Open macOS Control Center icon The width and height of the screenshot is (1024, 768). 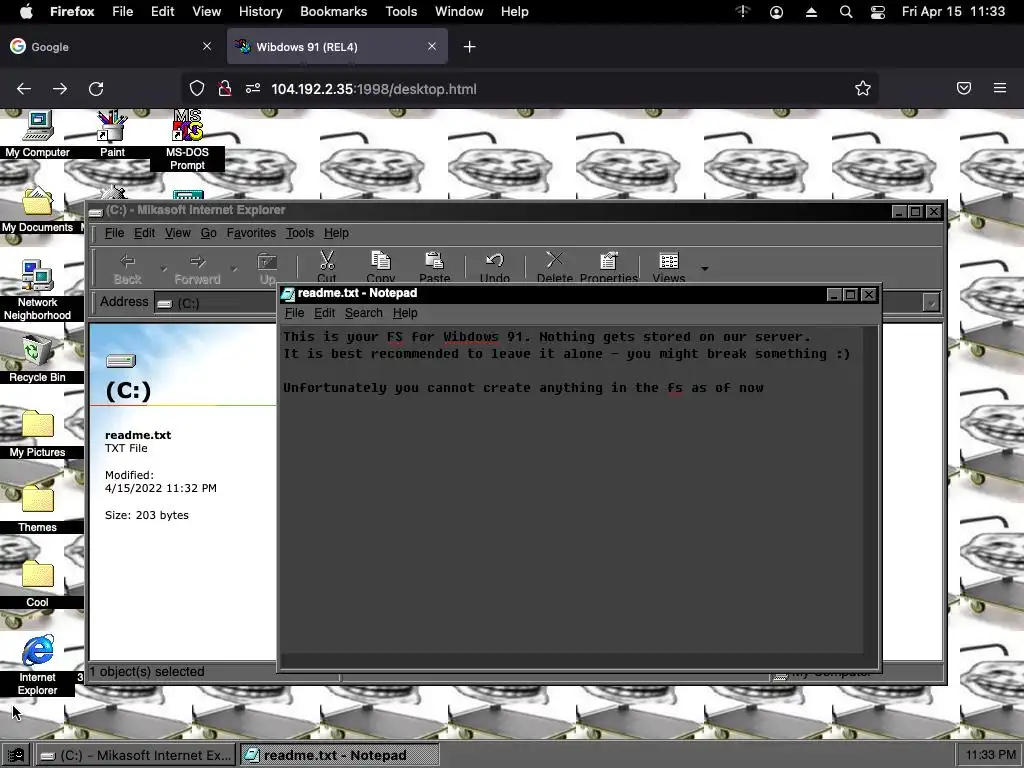click(x=878, y=12)
